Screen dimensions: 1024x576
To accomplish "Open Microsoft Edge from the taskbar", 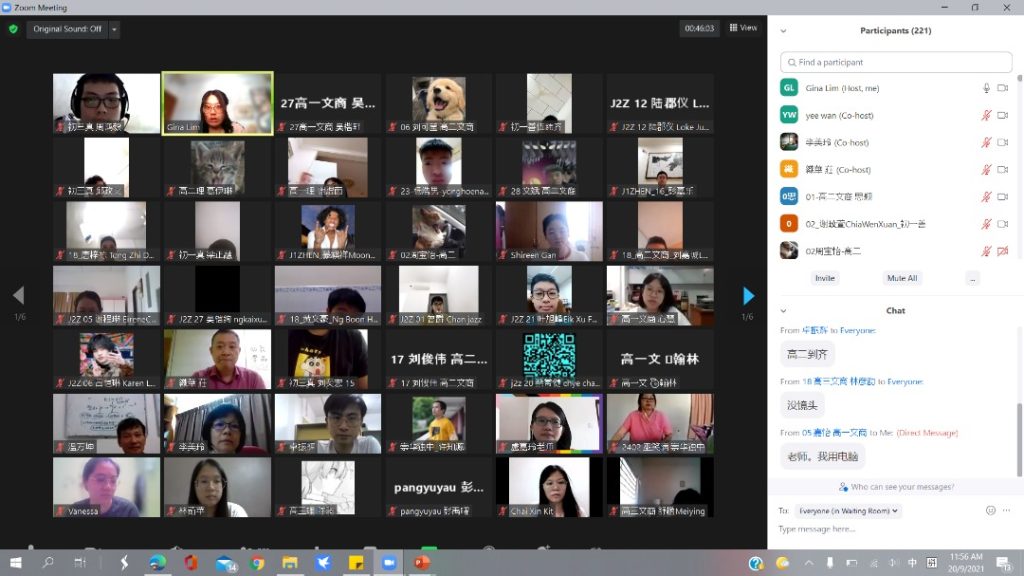I will (x=158, y=563).
